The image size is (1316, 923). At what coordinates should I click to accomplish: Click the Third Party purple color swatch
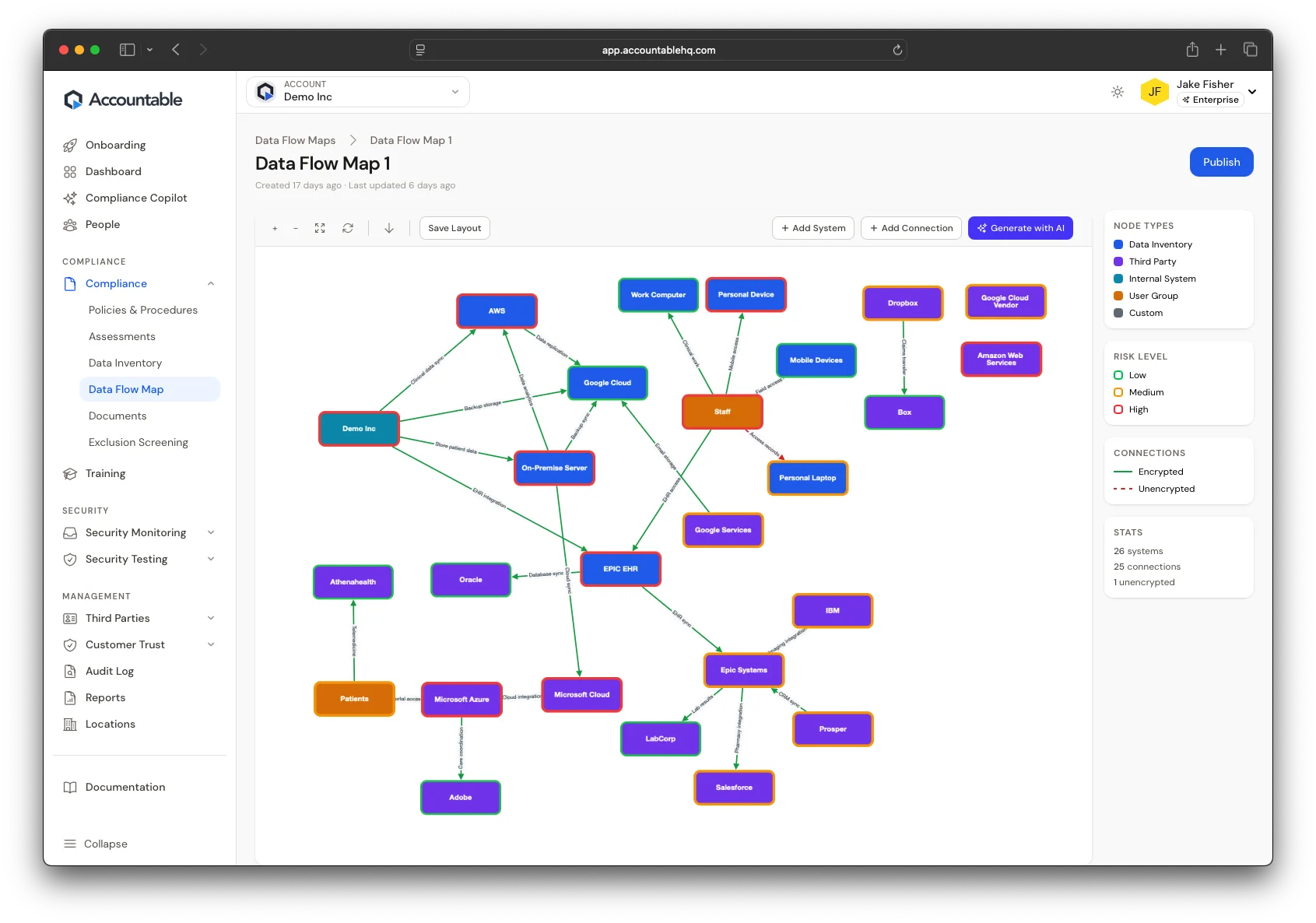[1118, 261]
